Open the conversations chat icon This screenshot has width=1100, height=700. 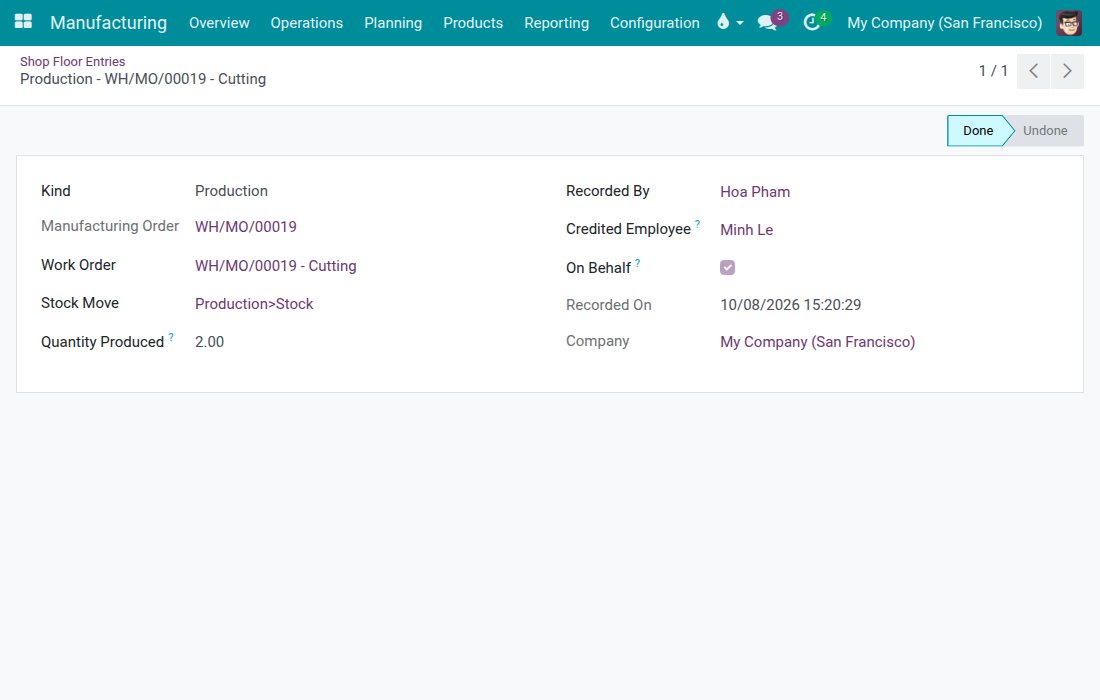coord(767,23)
